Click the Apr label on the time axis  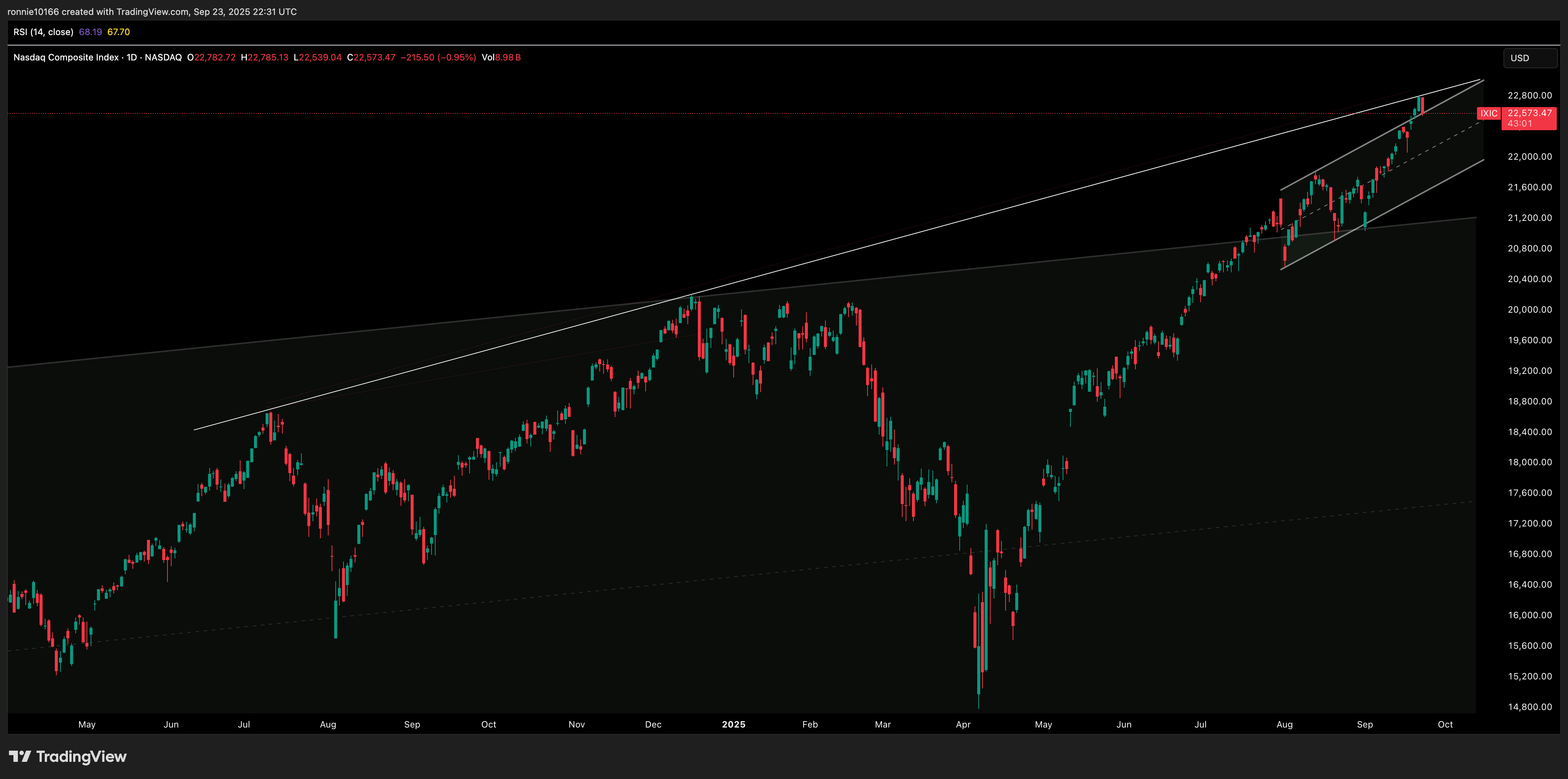click(x=963, y=724)
